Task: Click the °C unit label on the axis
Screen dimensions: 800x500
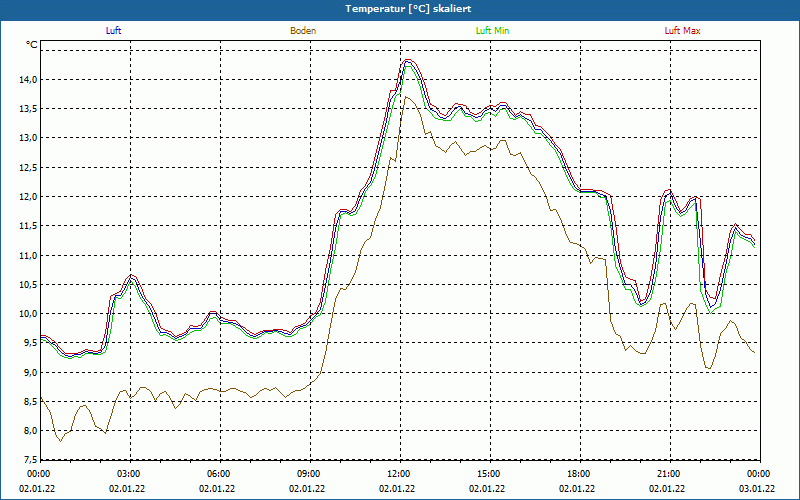Action: coord(32,45)
